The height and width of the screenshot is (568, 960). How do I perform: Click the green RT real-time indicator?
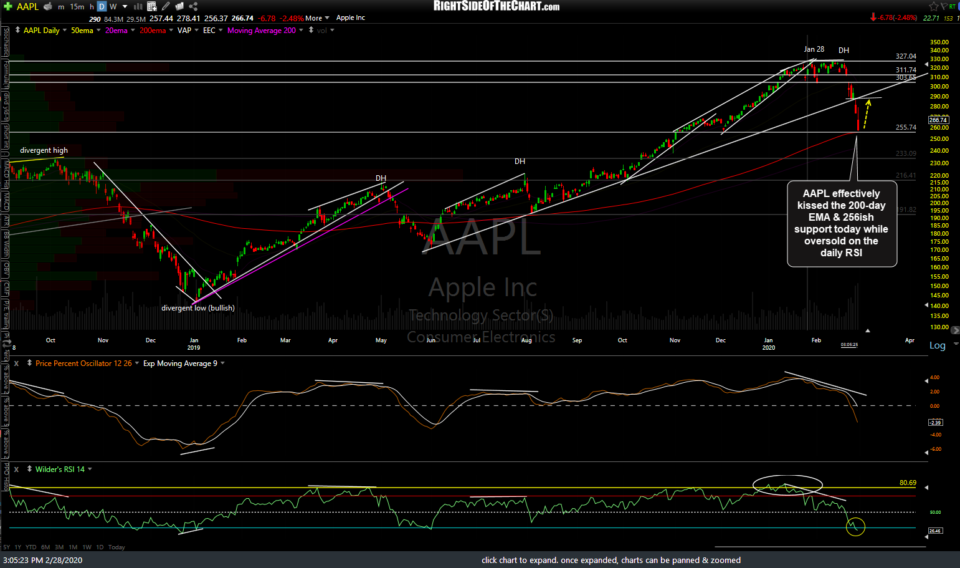pos(952,6)
